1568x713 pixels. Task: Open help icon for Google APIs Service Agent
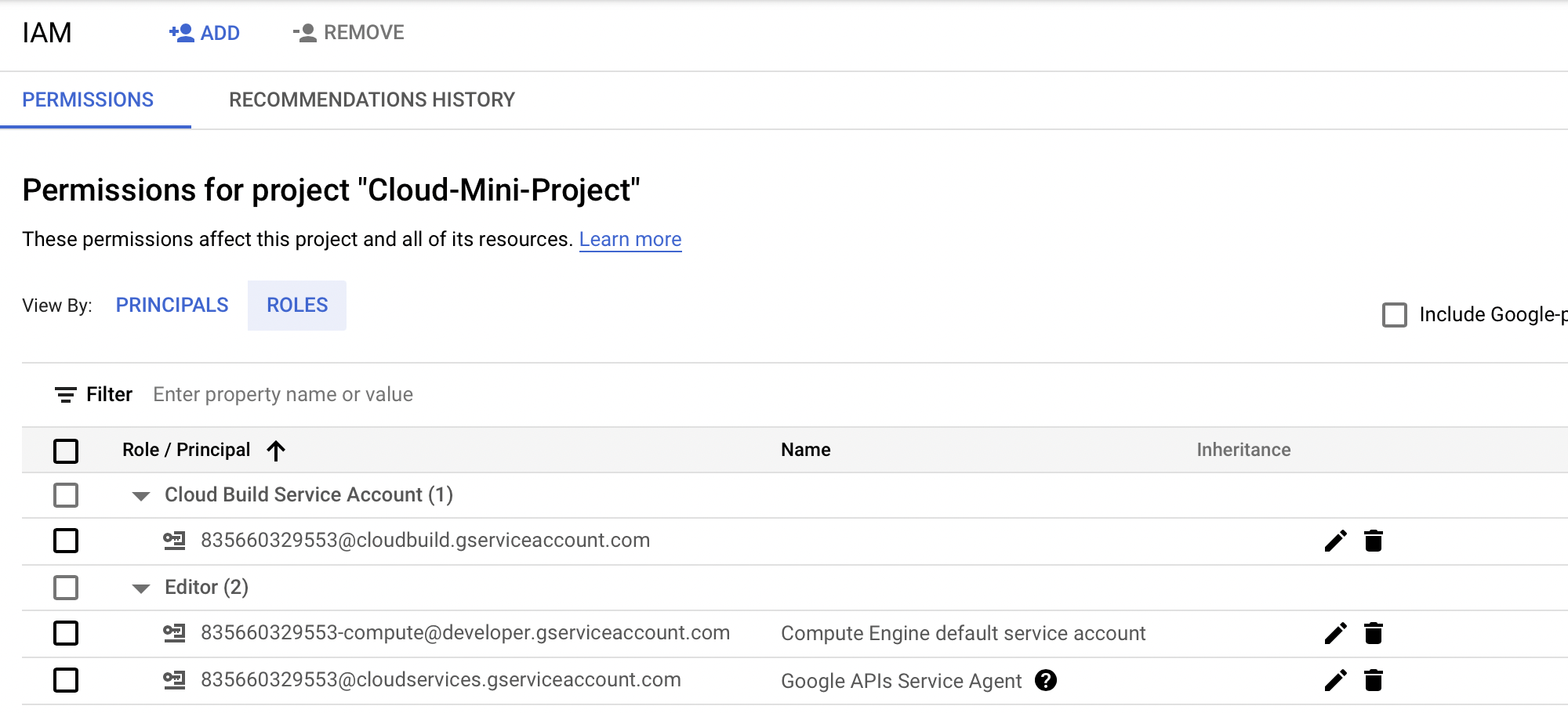coord(1046,680)
